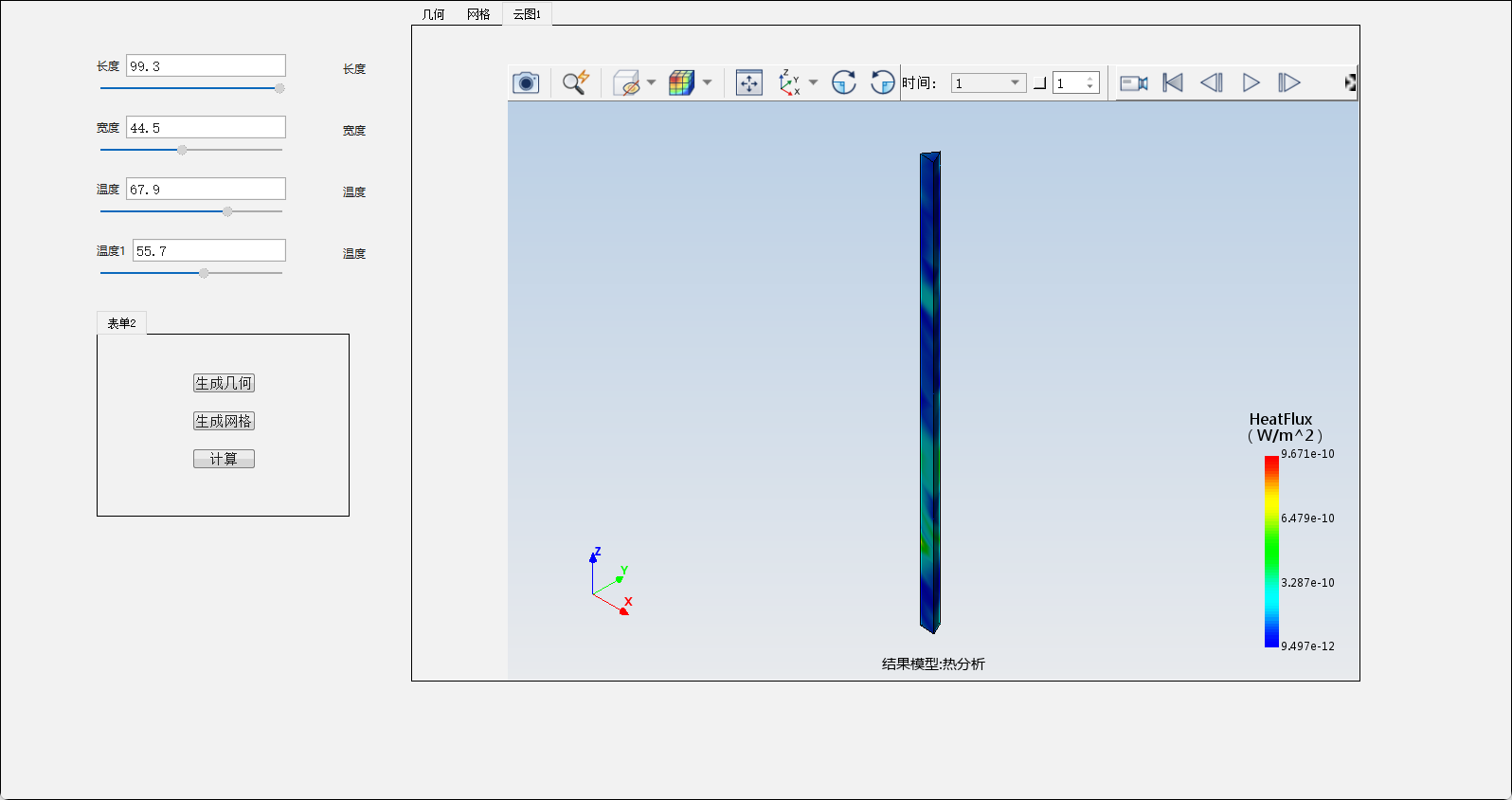The image size is (1512, 800).
Task: Click the heat flux beam model
Action: [x=929, y=392]
